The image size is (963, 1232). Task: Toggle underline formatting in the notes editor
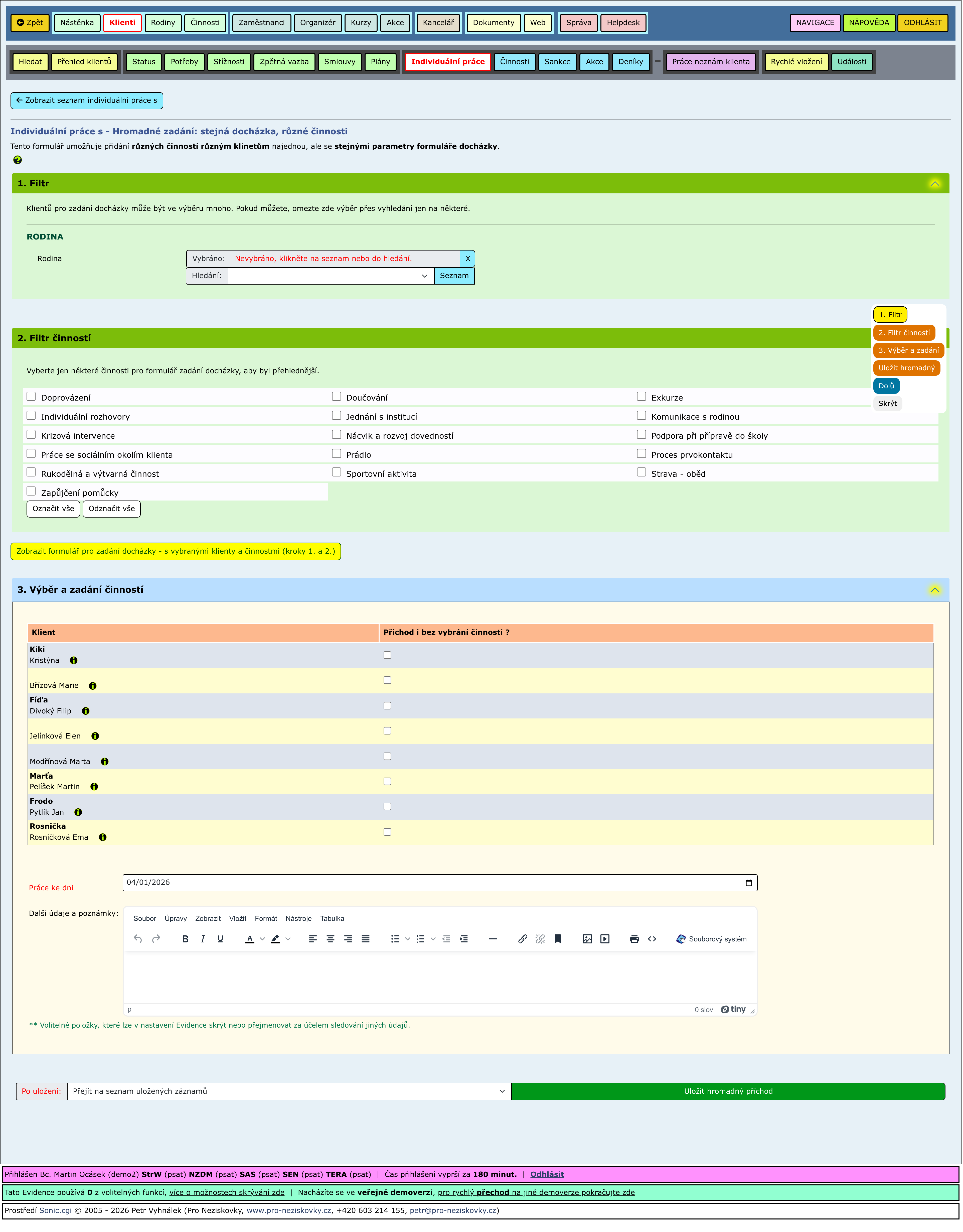(220, 939)
